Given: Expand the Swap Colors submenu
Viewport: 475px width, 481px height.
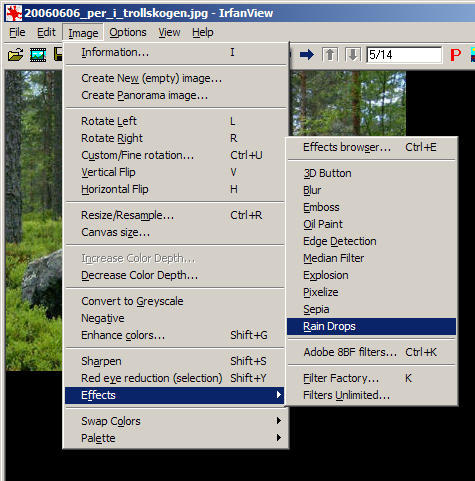Looking at the screenshot, I should tap(176, 421).
